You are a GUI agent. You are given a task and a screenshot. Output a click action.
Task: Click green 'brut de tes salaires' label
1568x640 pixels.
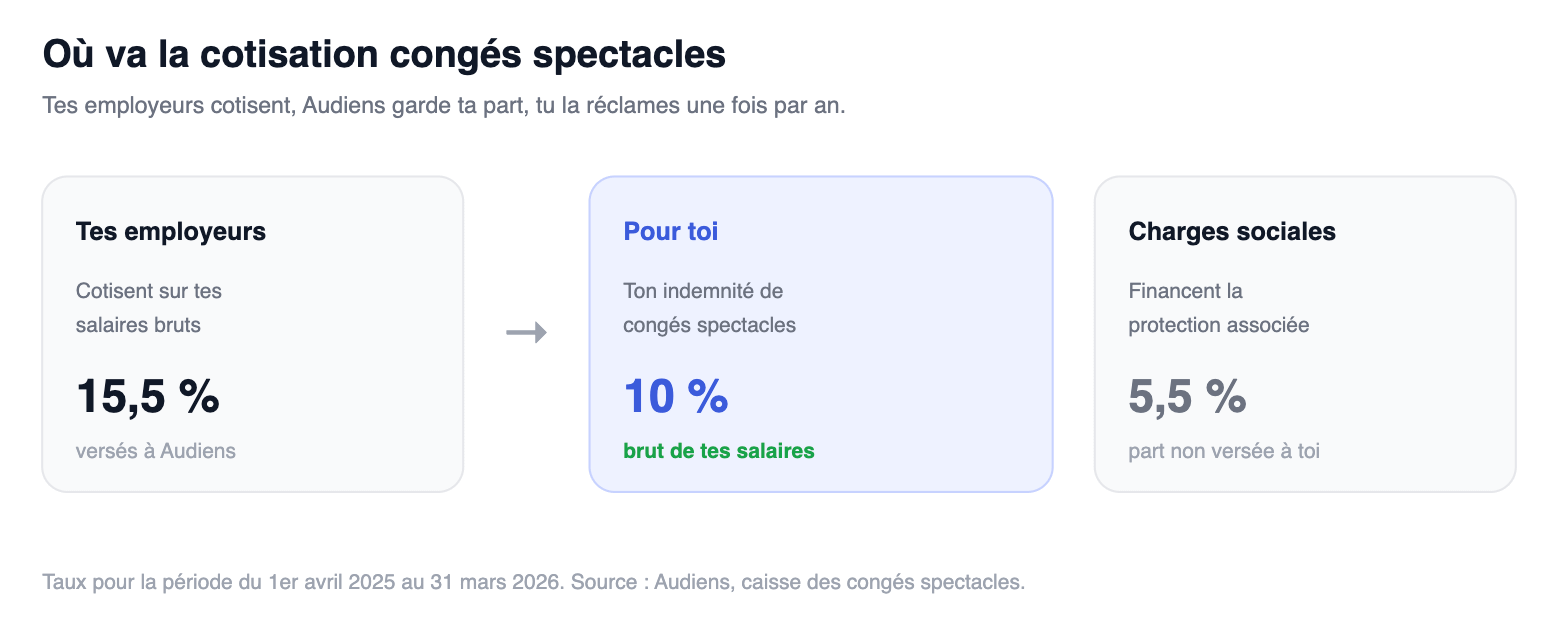(x=719, y=451)
